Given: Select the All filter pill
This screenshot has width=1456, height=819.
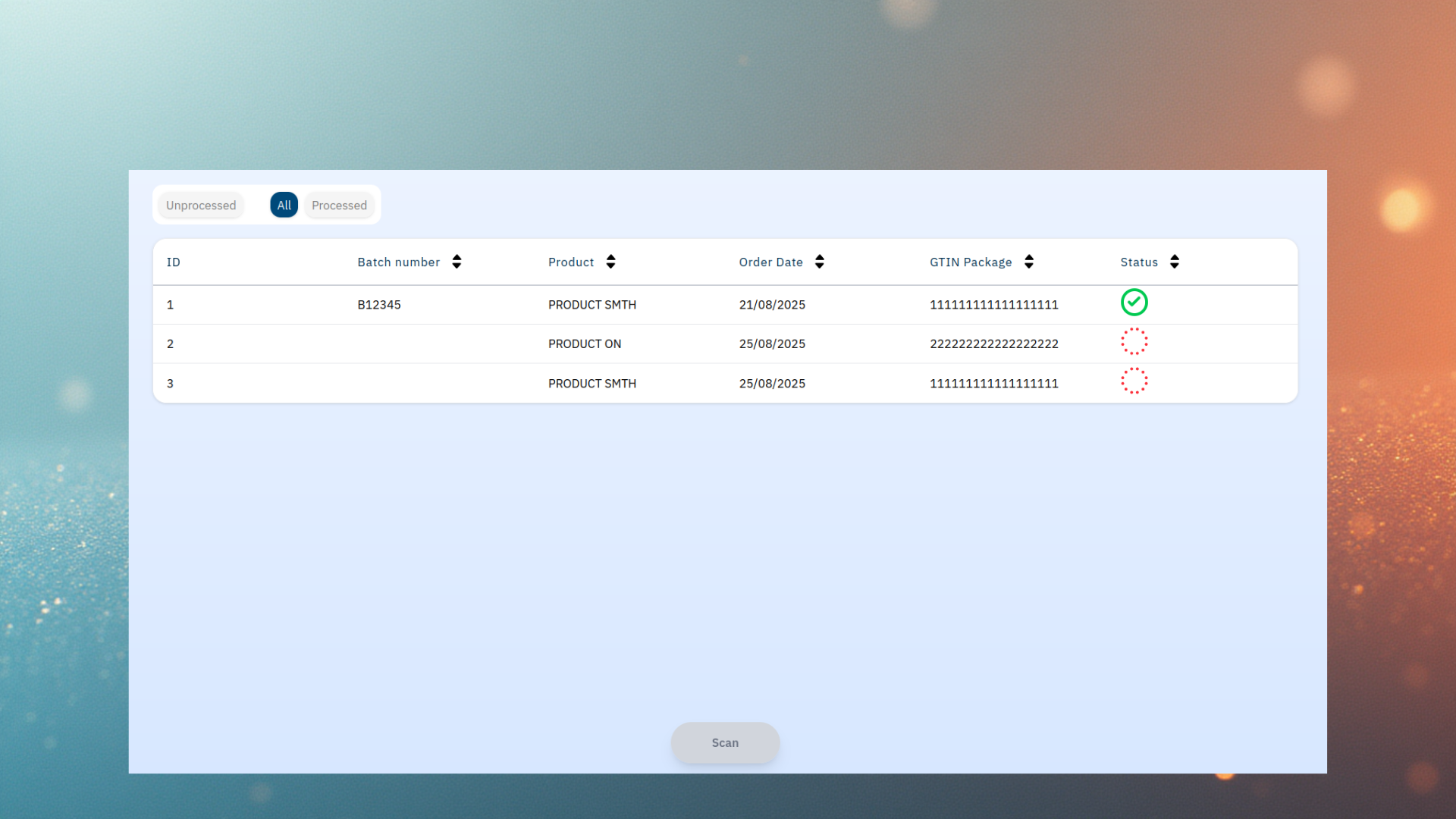Looking at the screenshot, I should tap(284, 206).
